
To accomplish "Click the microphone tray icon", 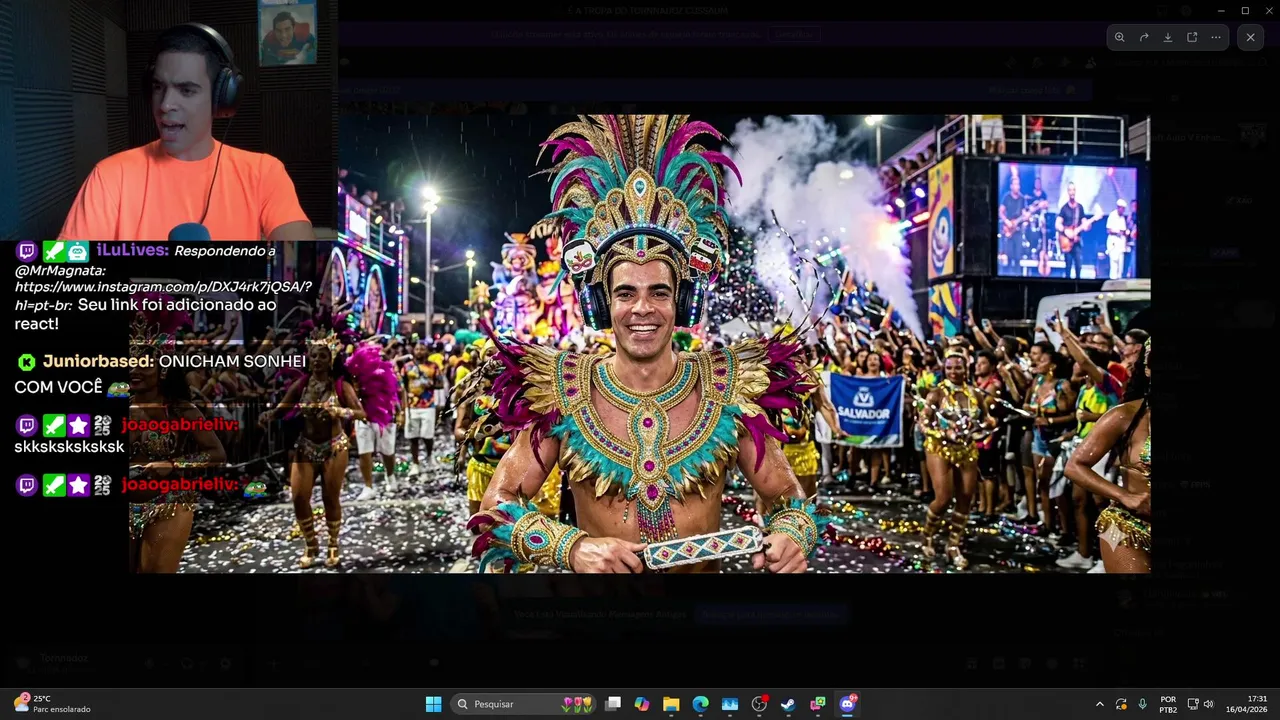I will (x=1142, y=704).
